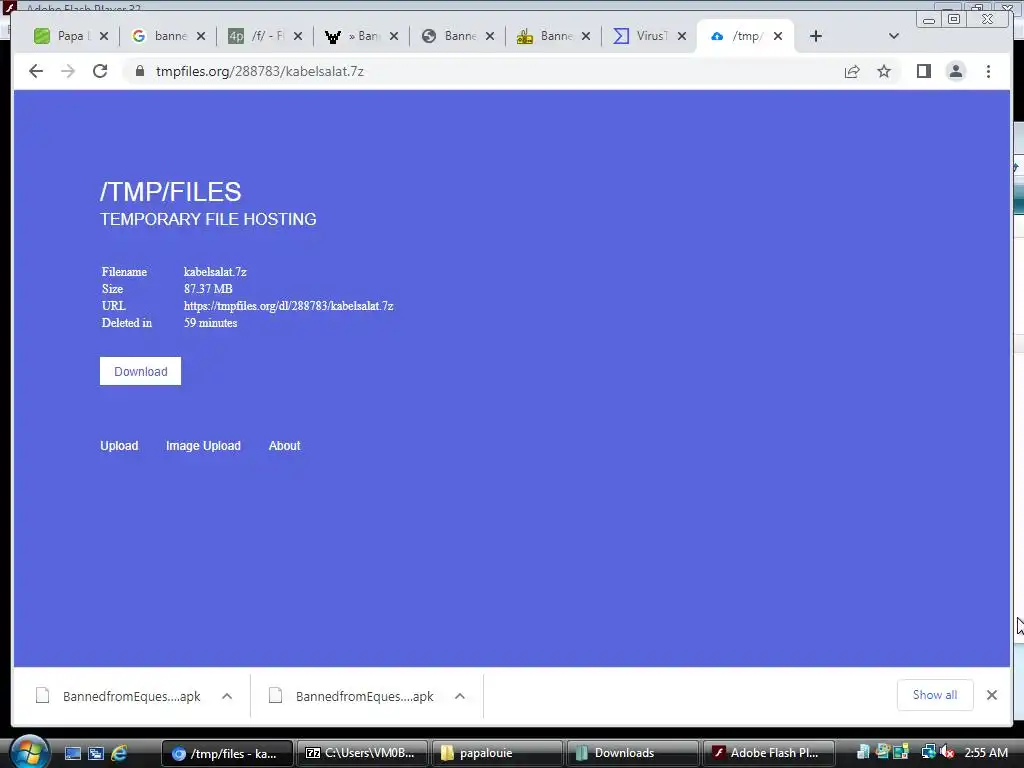Expand options for second apk download
1024x768 pixels.
(x=460, y=696)
